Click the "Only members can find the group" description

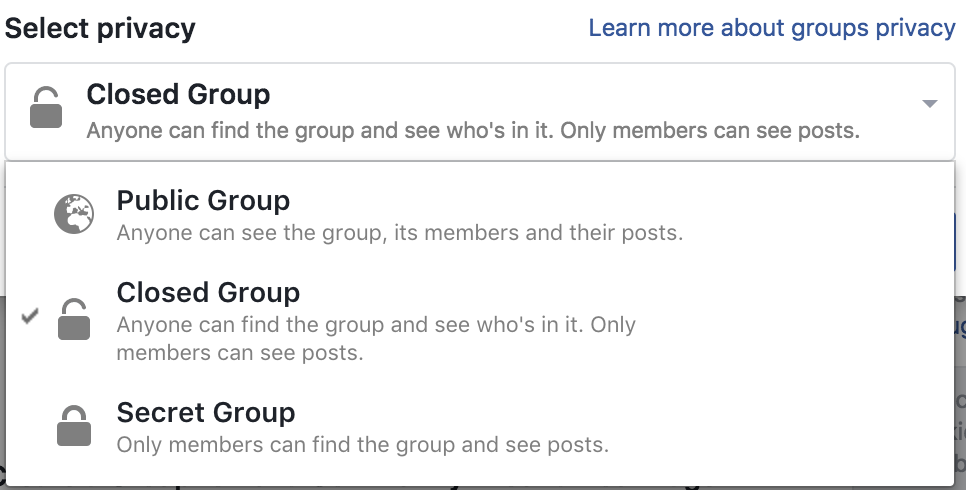(362, 443)
